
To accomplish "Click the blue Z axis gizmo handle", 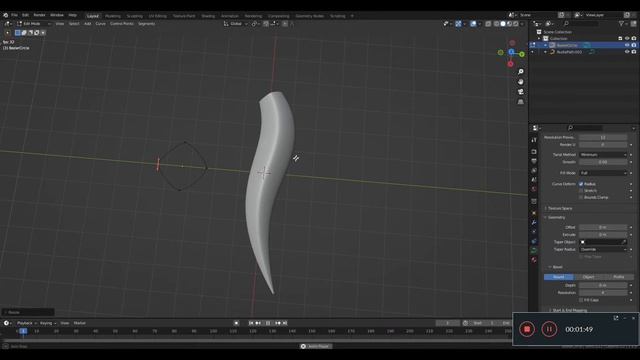I will pyautogui.click(x=511, y=52).
